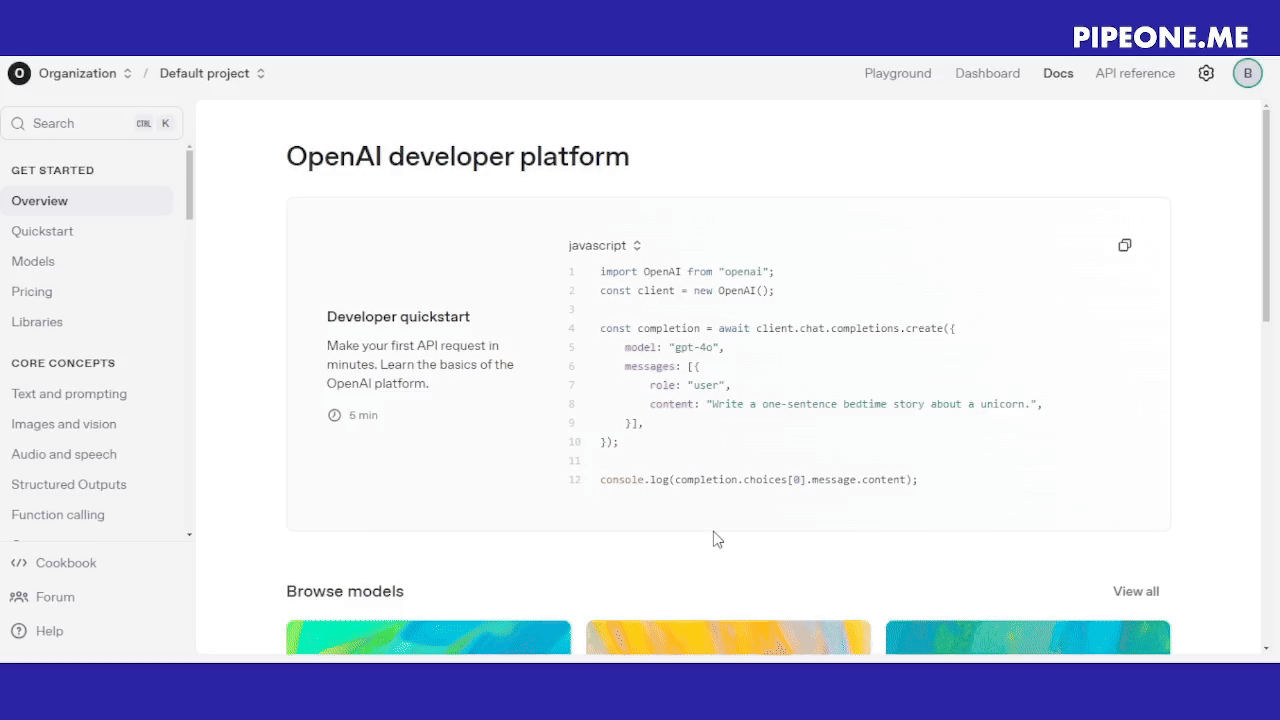Open the Default project switcher

coord(212,73)
